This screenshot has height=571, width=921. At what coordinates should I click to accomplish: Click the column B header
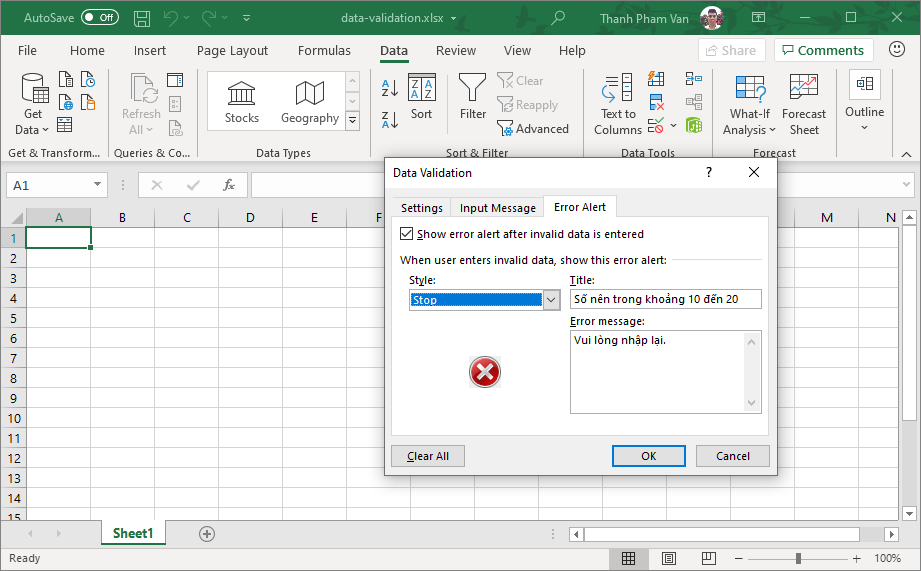click(122, 217)
